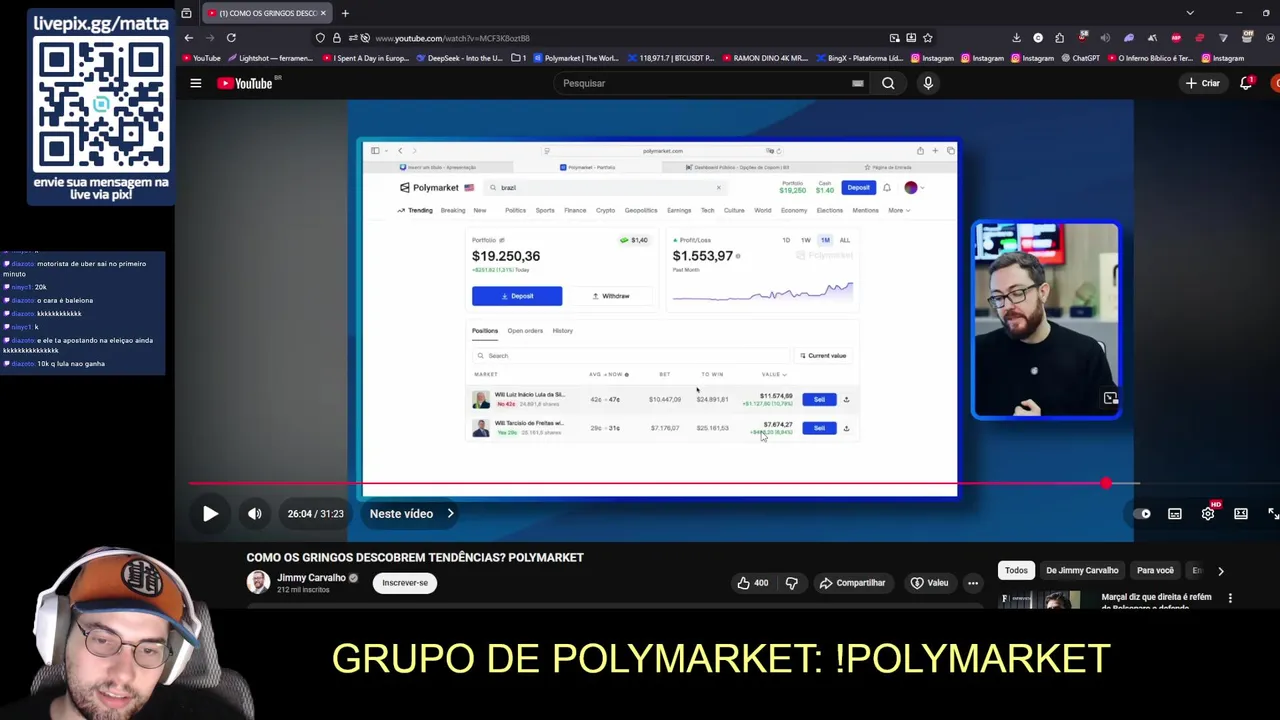Toggle the autoplay switch in player

pos(1142,514)
